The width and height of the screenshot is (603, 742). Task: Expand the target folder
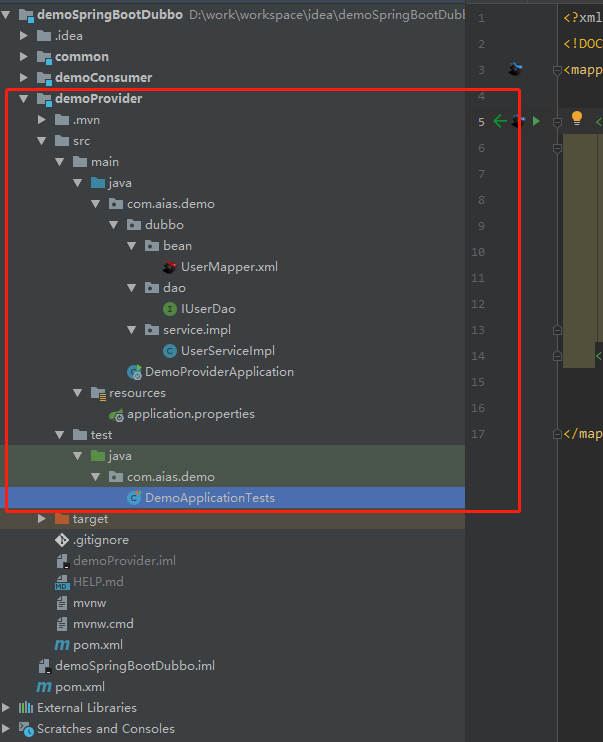pyautogui.click(x=42, y=519)
